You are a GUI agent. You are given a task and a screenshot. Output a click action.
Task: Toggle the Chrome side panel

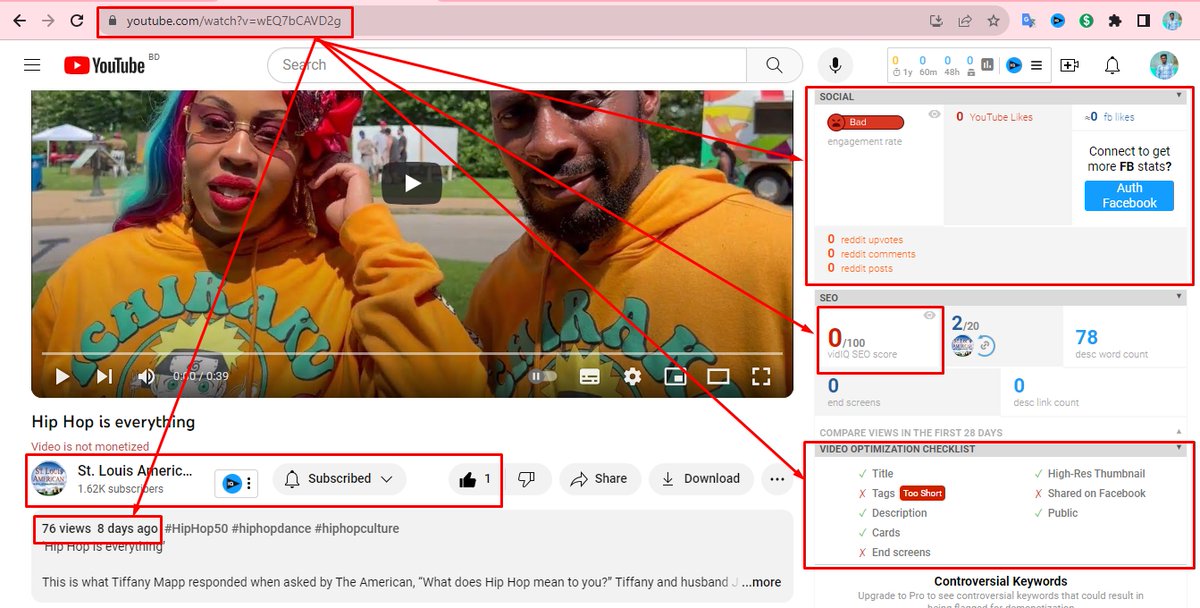(x=1143, y=20)
